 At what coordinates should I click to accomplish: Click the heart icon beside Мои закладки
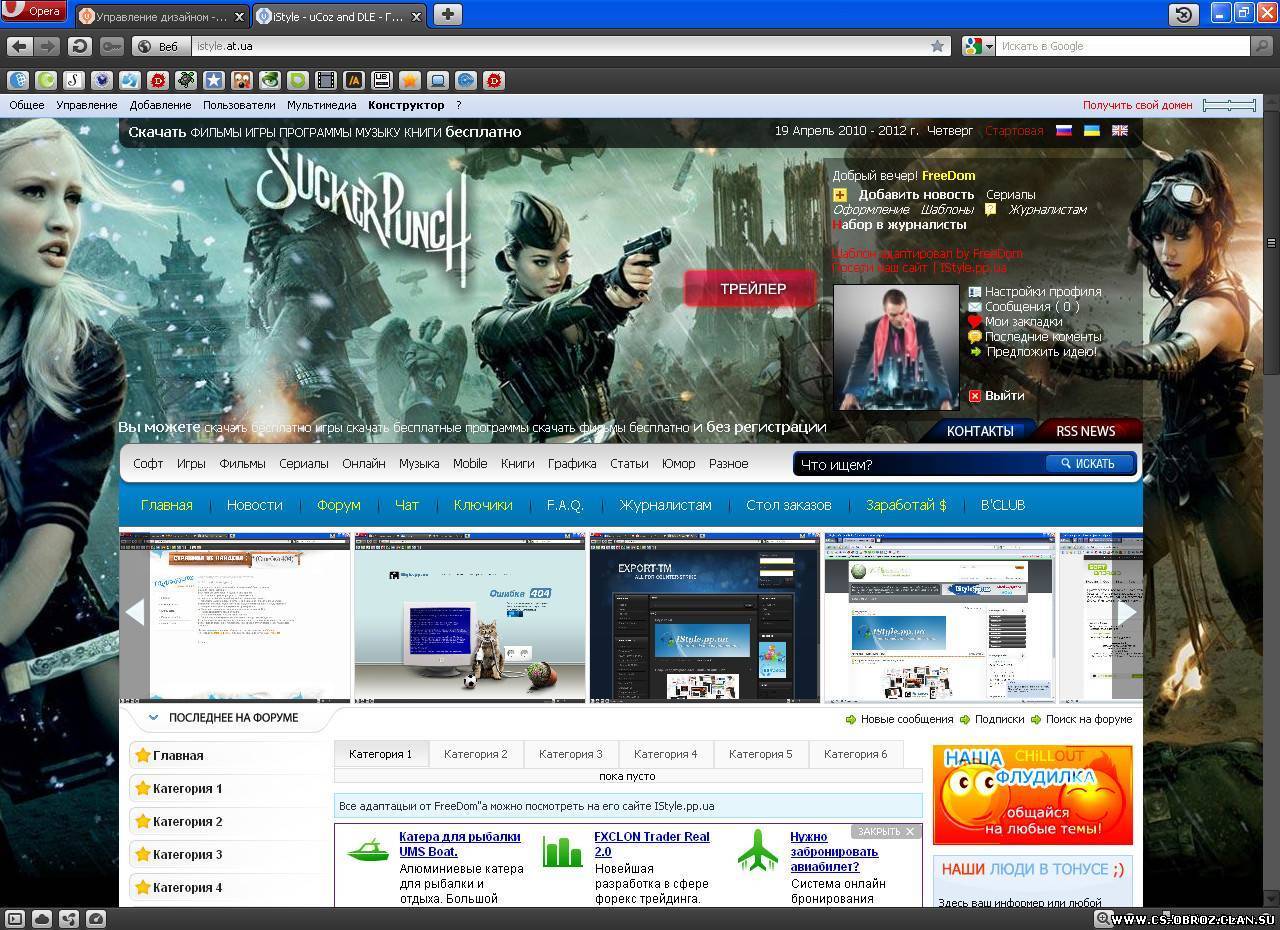pos(975,322)
